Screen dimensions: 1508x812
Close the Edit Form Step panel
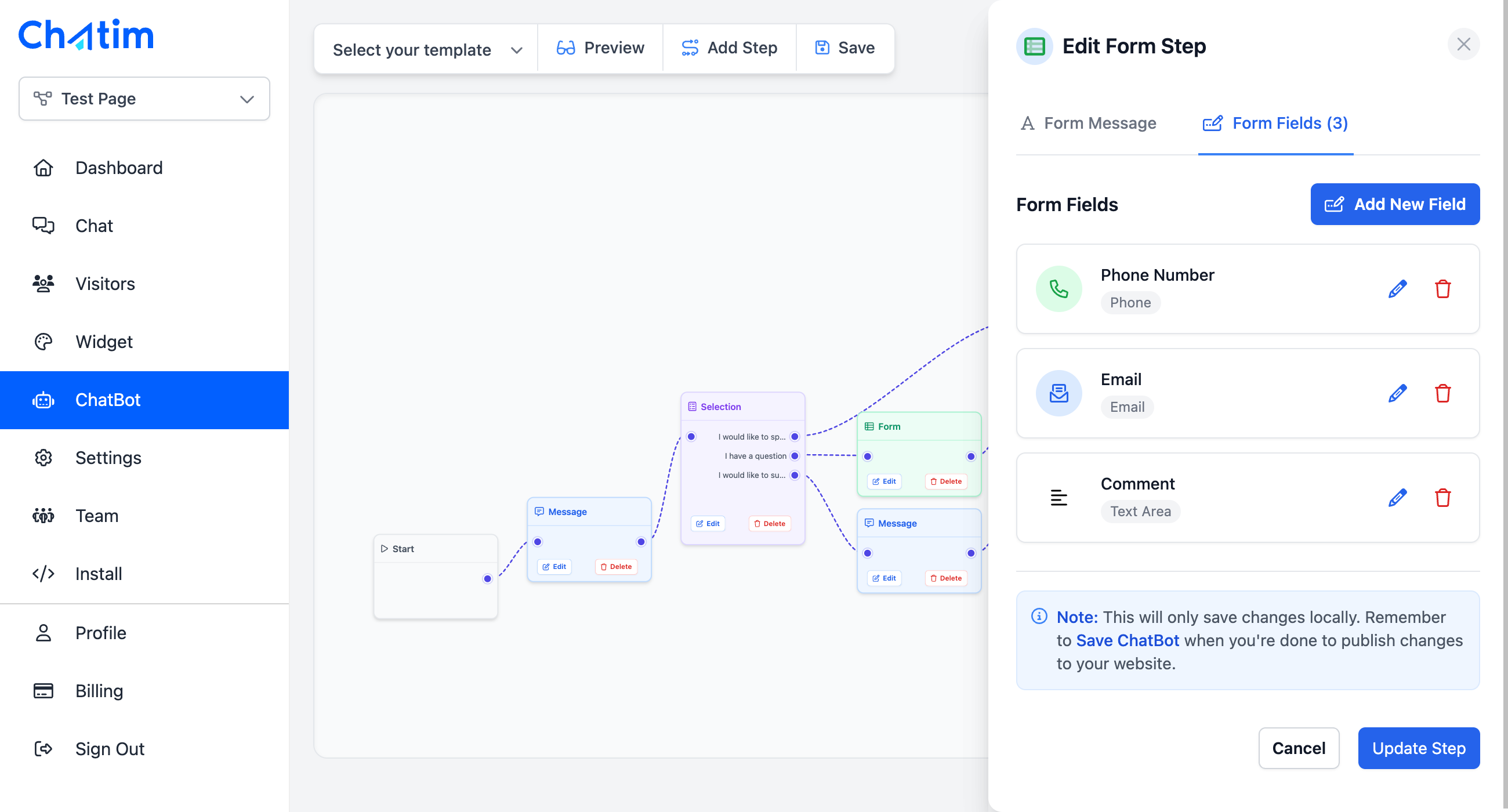(1463, 44)
